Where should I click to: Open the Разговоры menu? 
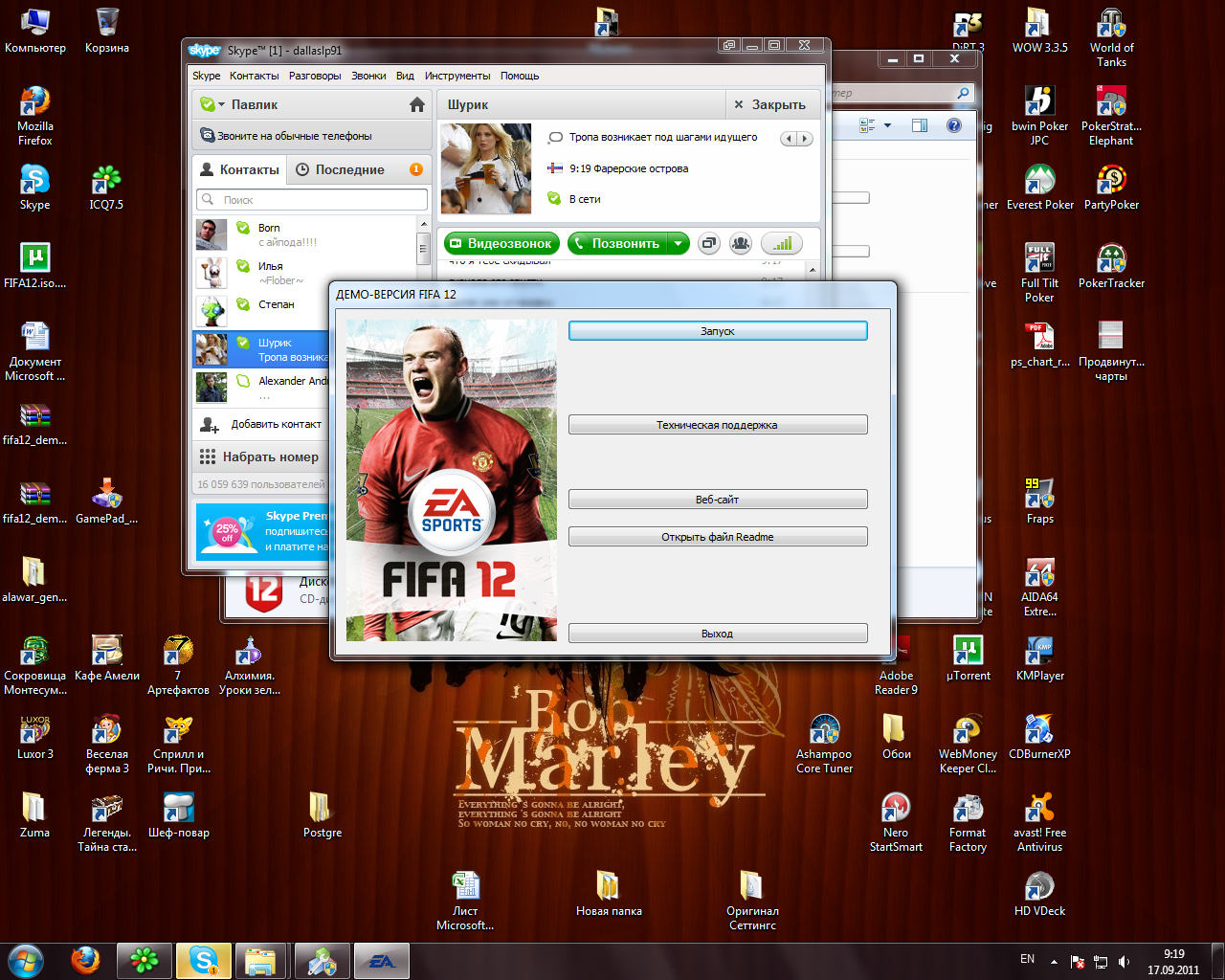coord(315,76)
